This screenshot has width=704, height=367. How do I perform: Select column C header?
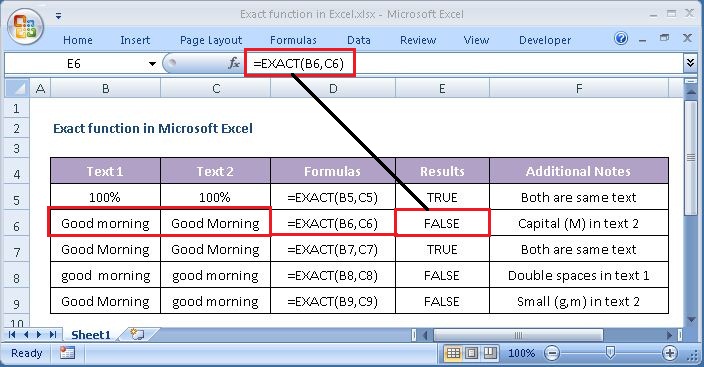[x=216, y=88]
